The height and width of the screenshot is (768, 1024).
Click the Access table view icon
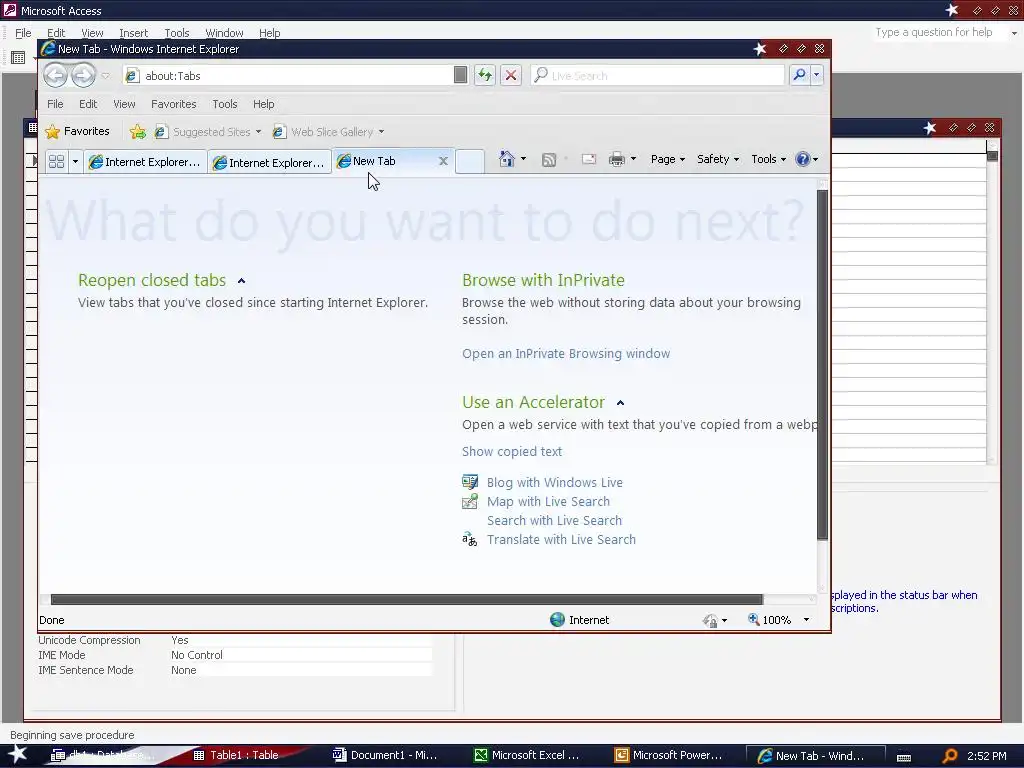[x=18, y=58]
